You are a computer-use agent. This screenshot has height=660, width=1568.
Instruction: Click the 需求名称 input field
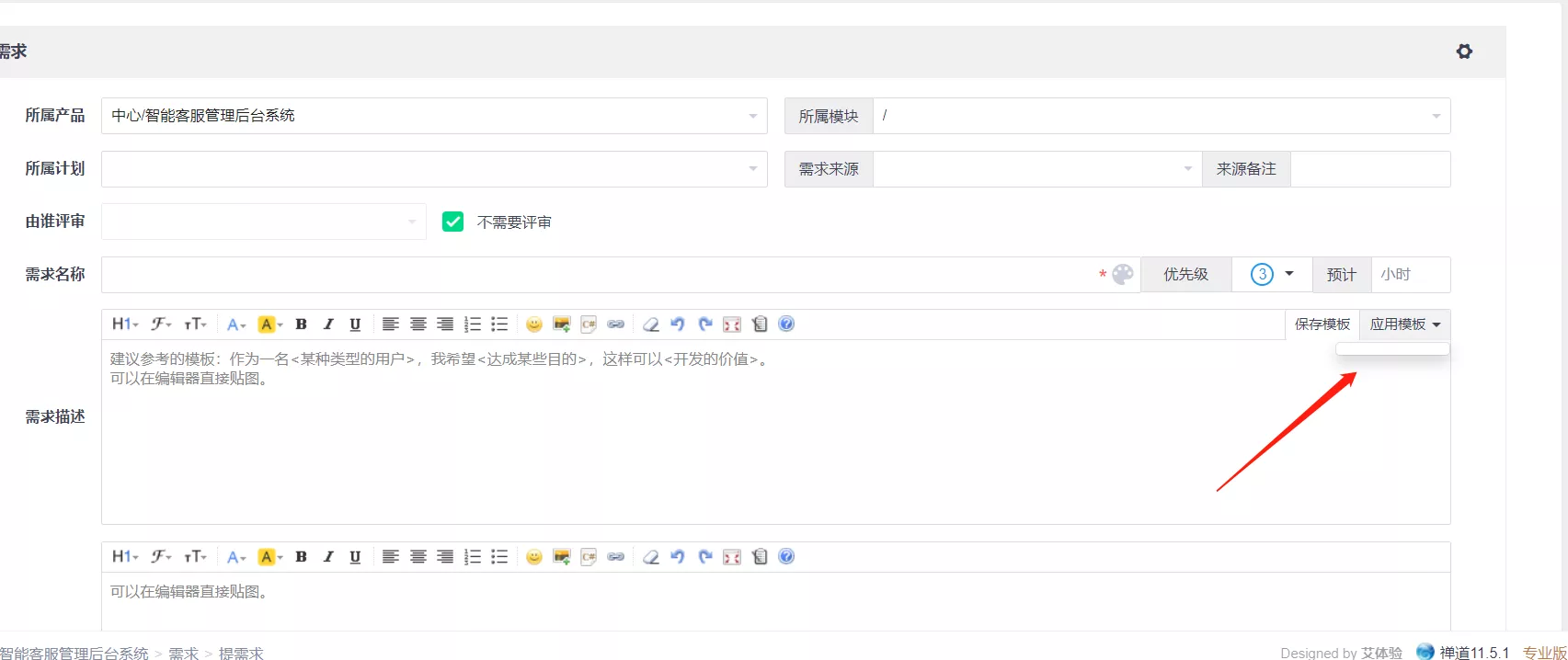(598, 274)
